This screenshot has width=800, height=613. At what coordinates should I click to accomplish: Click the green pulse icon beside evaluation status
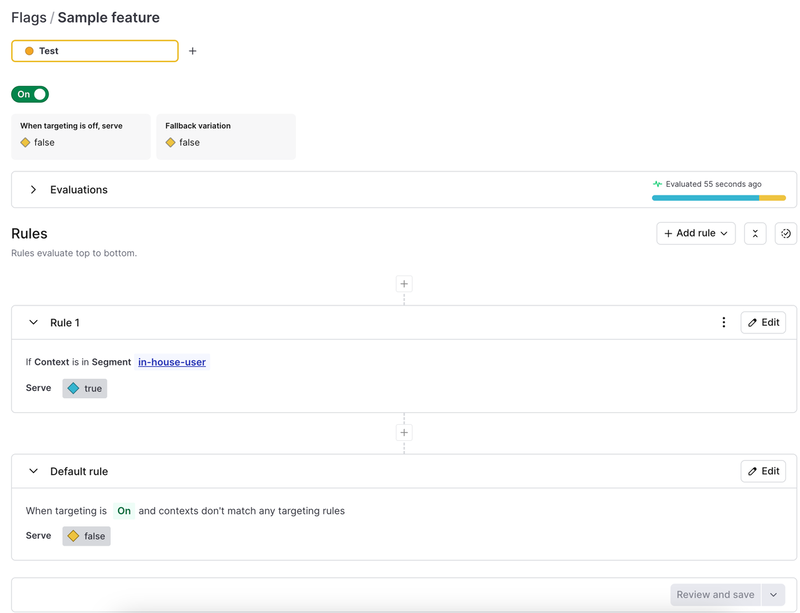click(658, 184)
